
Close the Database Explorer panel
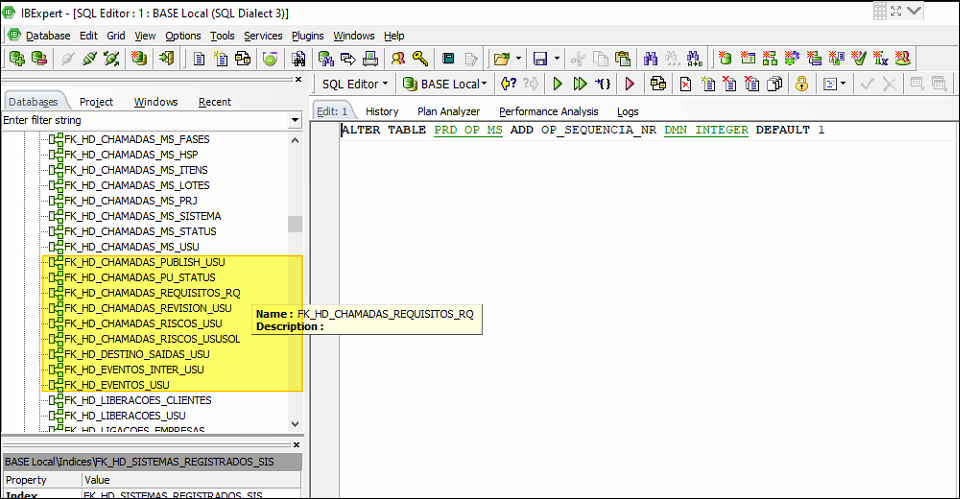click(298, 79)
